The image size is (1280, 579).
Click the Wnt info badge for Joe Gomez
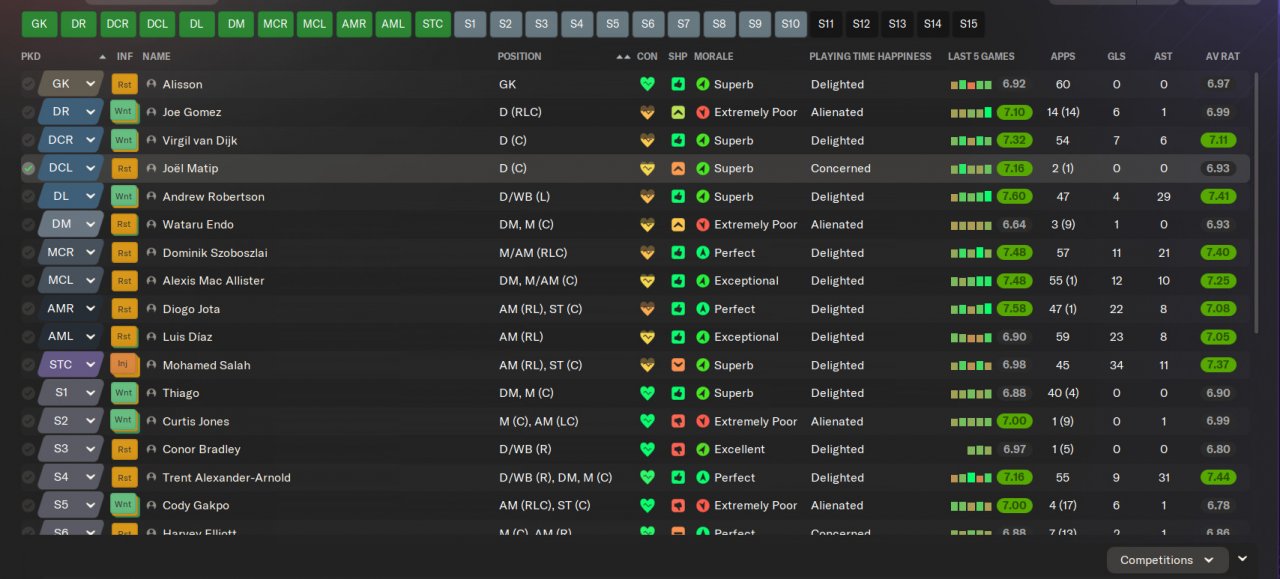124,112
